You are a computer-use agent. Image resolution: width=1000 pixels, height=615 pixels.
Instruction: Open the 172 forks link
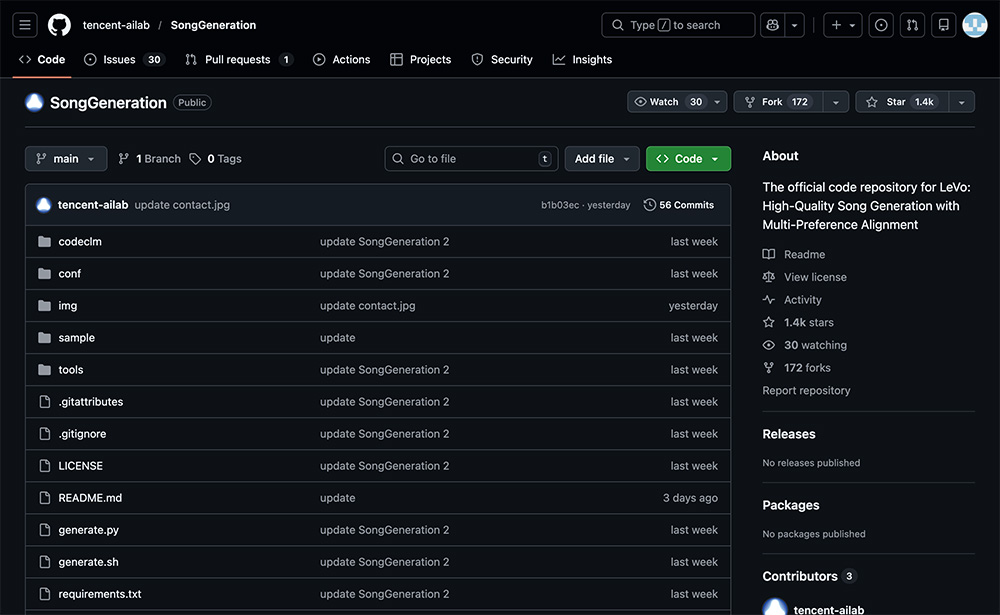tap(807, 367)
